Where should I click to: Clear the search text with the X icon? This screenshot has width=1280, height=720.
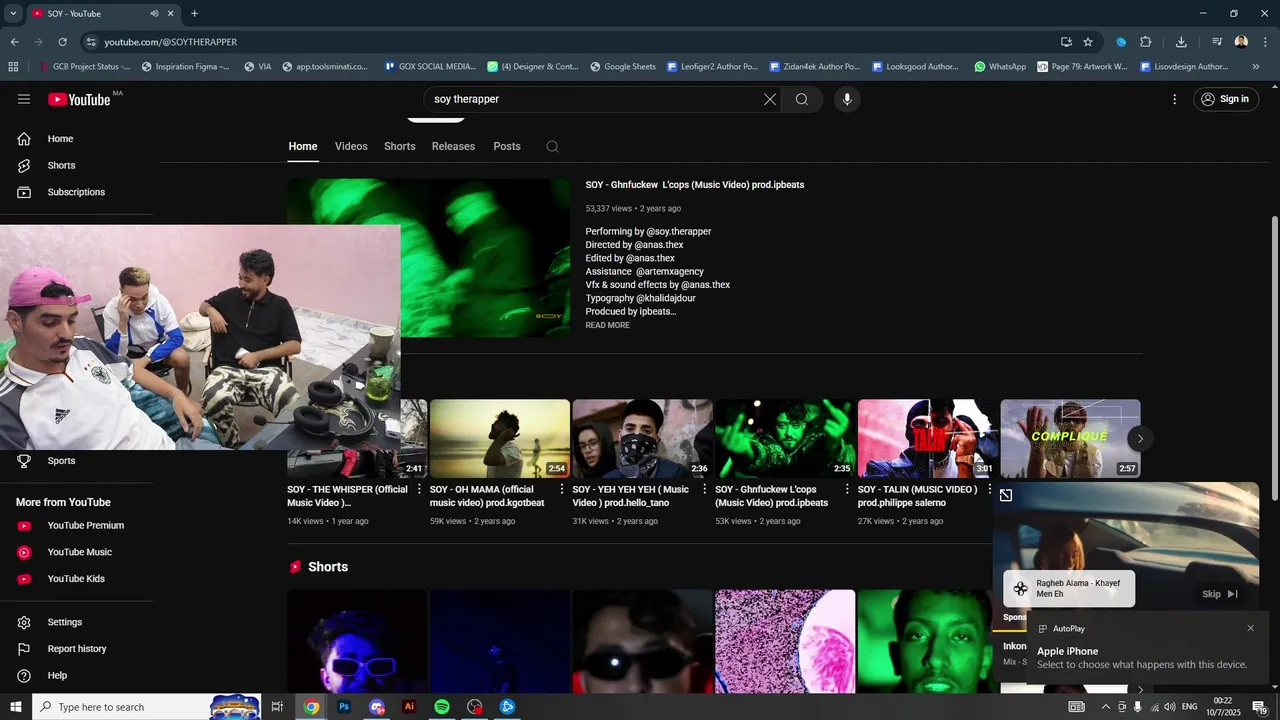click(770, 99)
